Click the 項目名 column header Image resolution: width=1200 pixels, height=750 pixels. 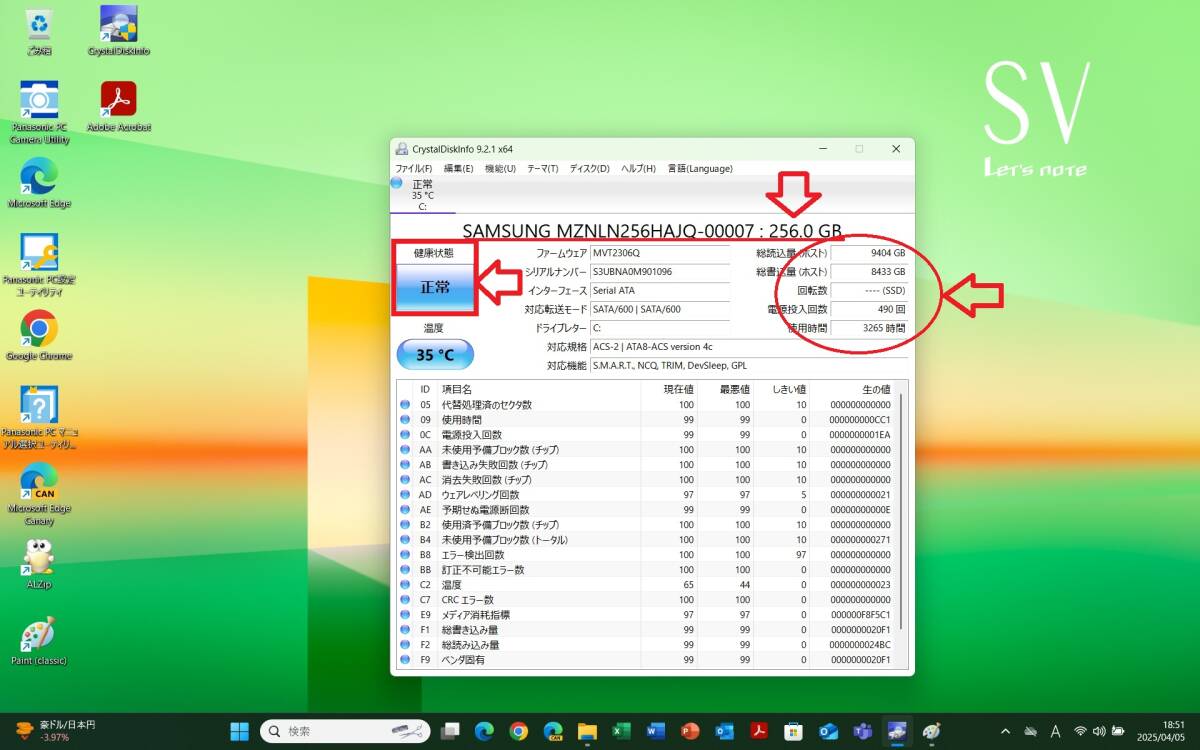pyautogui.click(x=539, y=389)
